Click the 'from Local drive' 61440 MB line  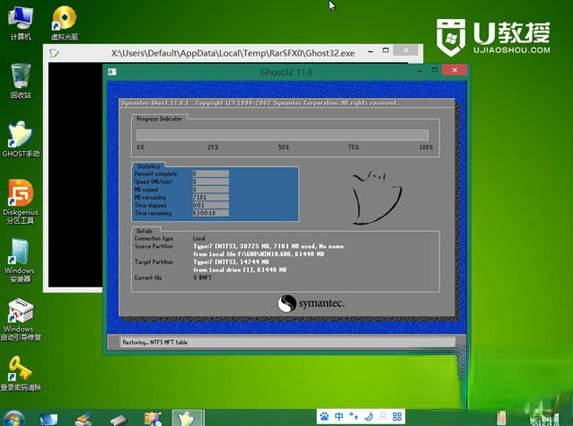(240, 270)
